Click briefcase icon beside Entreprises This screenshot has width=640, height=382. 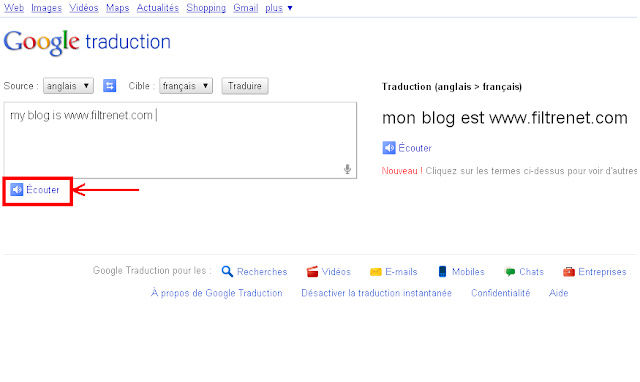(569, 271)
